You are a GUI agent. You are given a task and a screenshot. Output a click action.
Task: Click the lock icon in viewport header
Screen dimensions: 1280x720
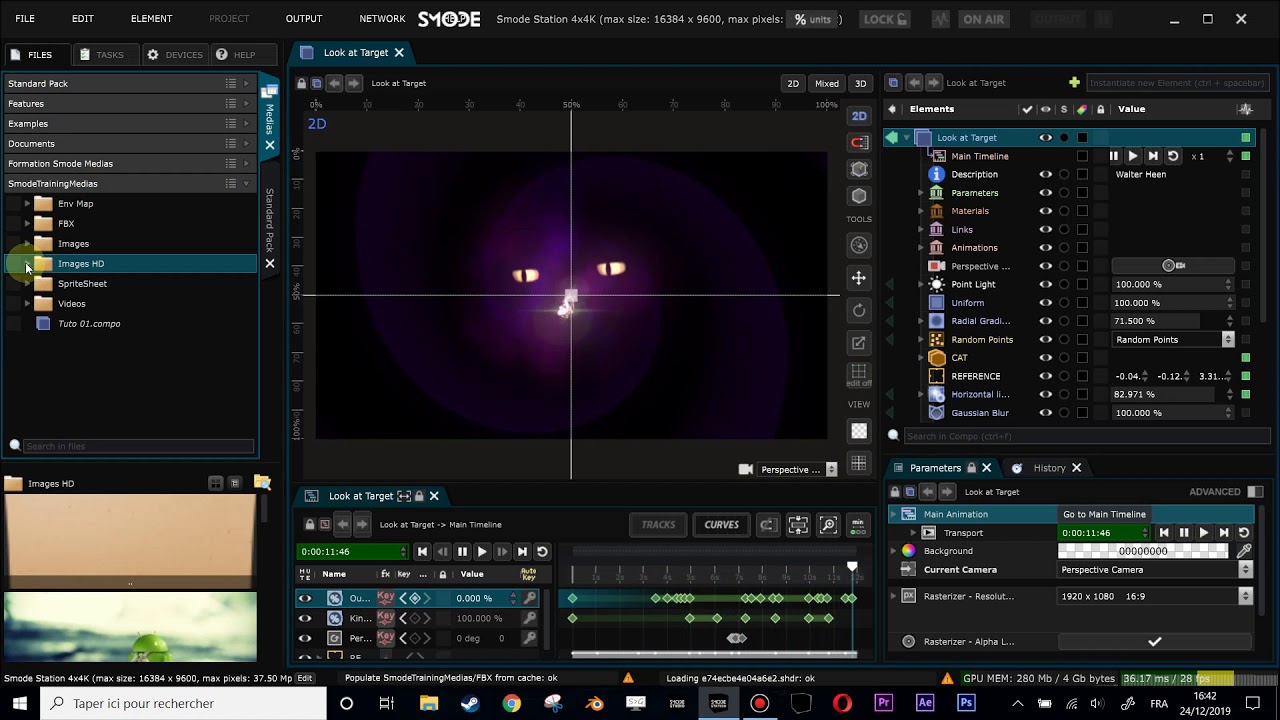pos(302,83)
